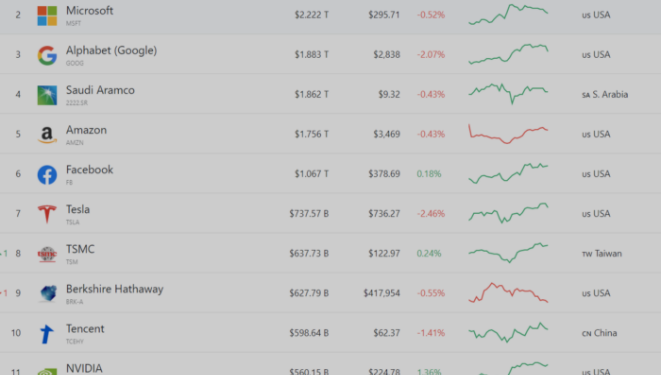This screenshot has height=375, width=661.
Task: Click the Alphabet Google logo icon
Action: click(x=47, y=55)
